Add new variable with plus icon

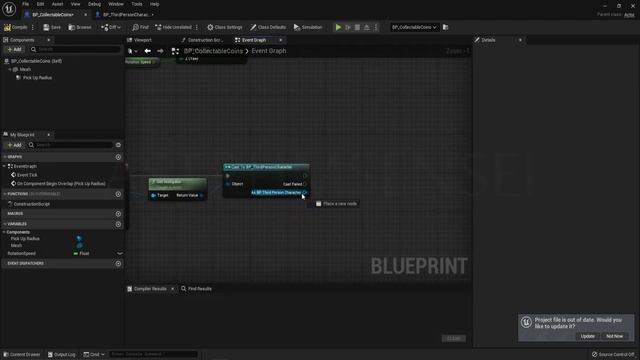pos(118,224)
